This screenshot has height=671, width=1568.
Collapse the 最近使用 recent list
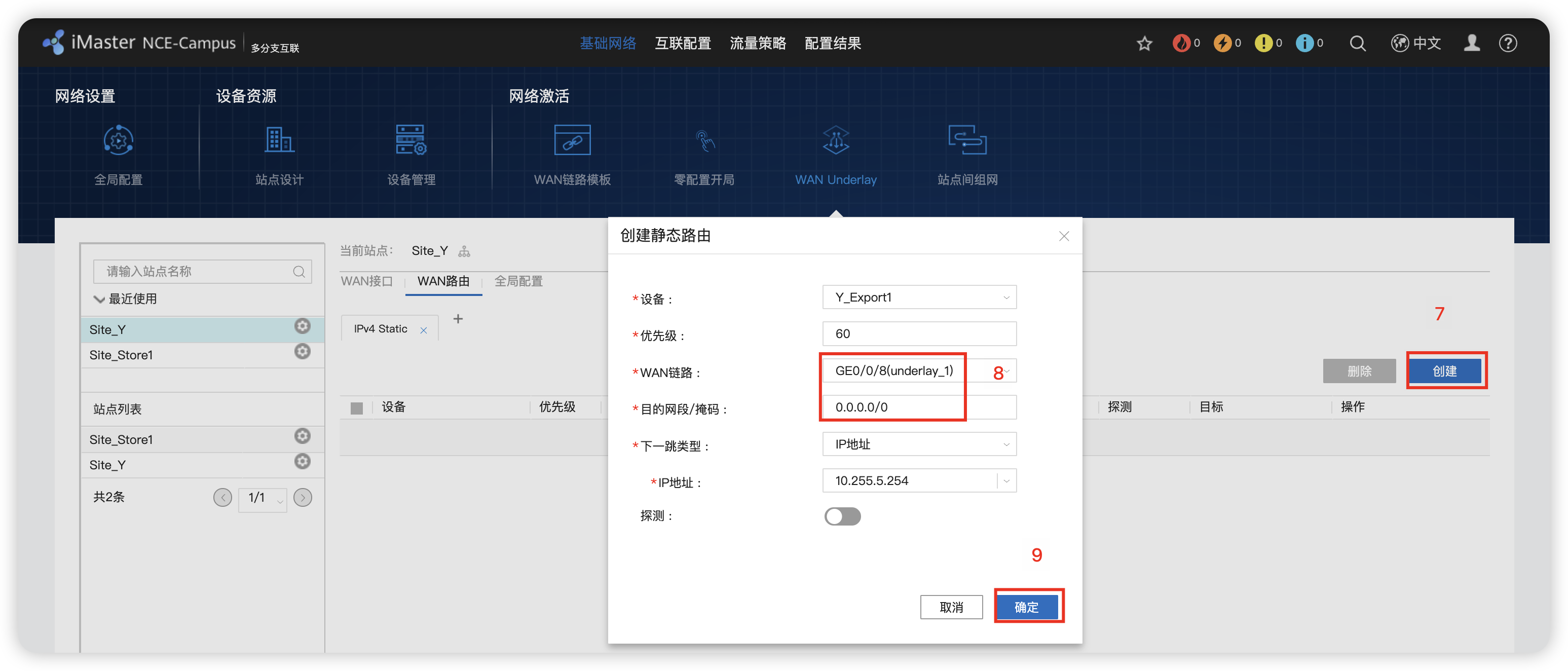pyautogui.click(x=99, y=299)
